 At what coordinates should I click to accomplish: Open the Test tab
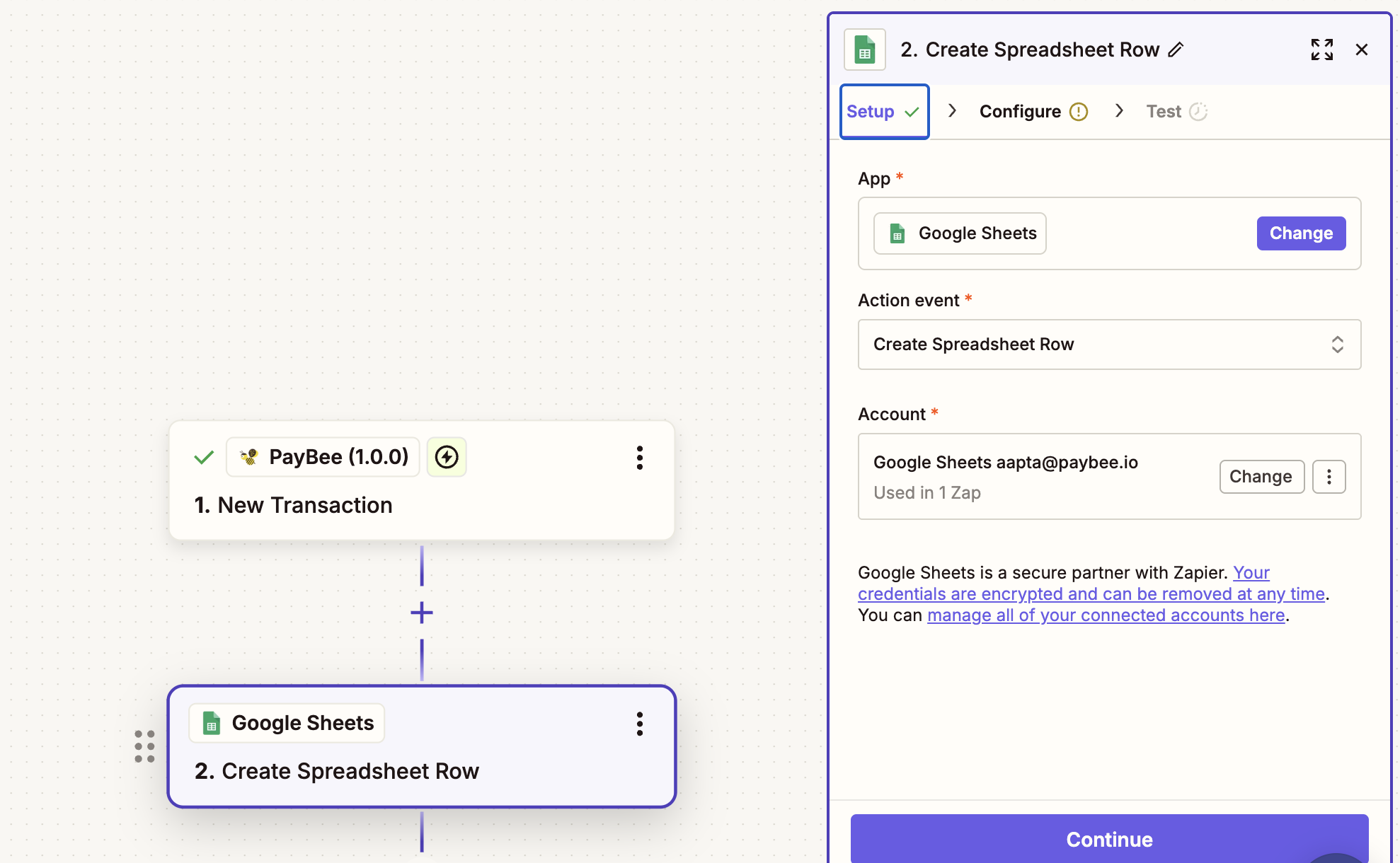pos(1176,112)
